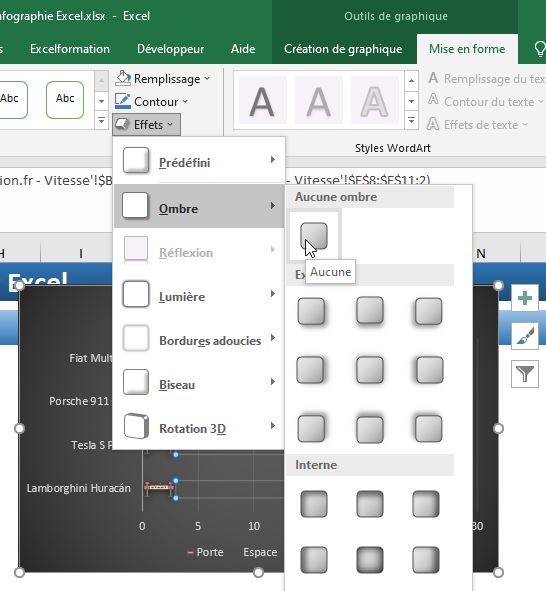Apply the green outlined Abc shape style
The image size is (546, 591).
tap(65, 100)
